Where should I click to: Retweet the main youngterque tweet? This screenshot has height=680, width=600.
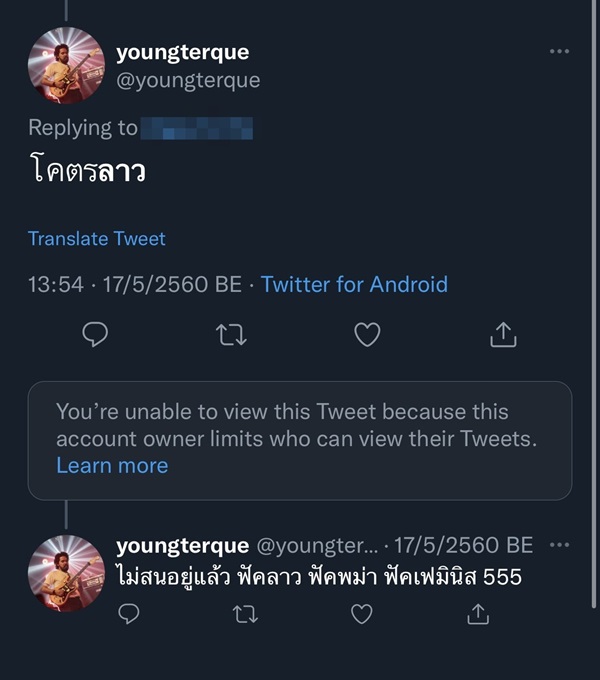pos(231,335)
